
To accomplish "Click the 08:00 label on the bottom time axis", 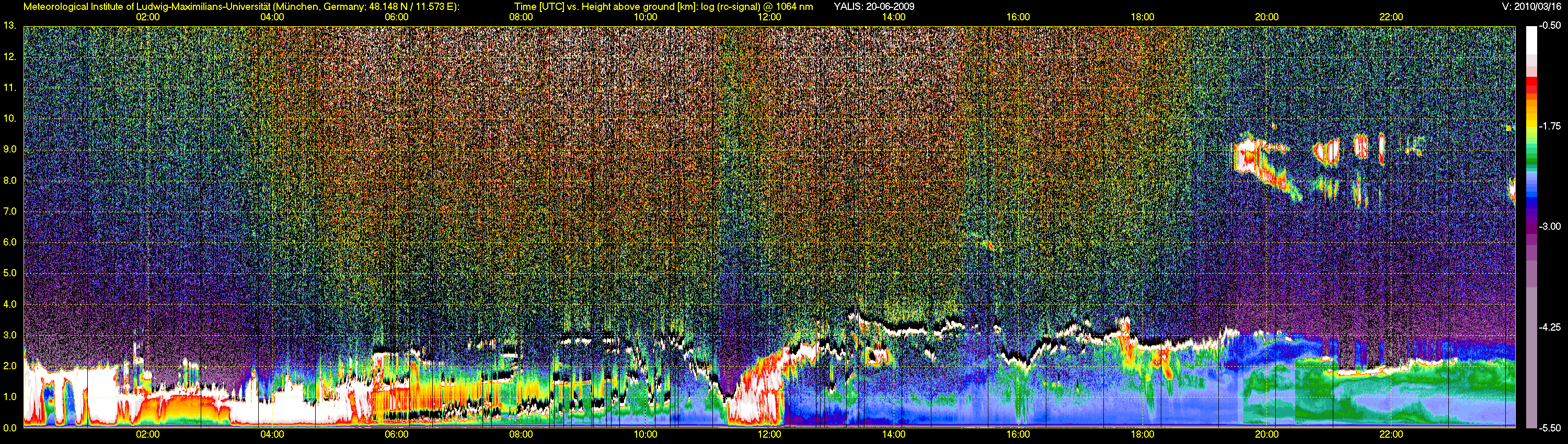I will pos(521,434).
